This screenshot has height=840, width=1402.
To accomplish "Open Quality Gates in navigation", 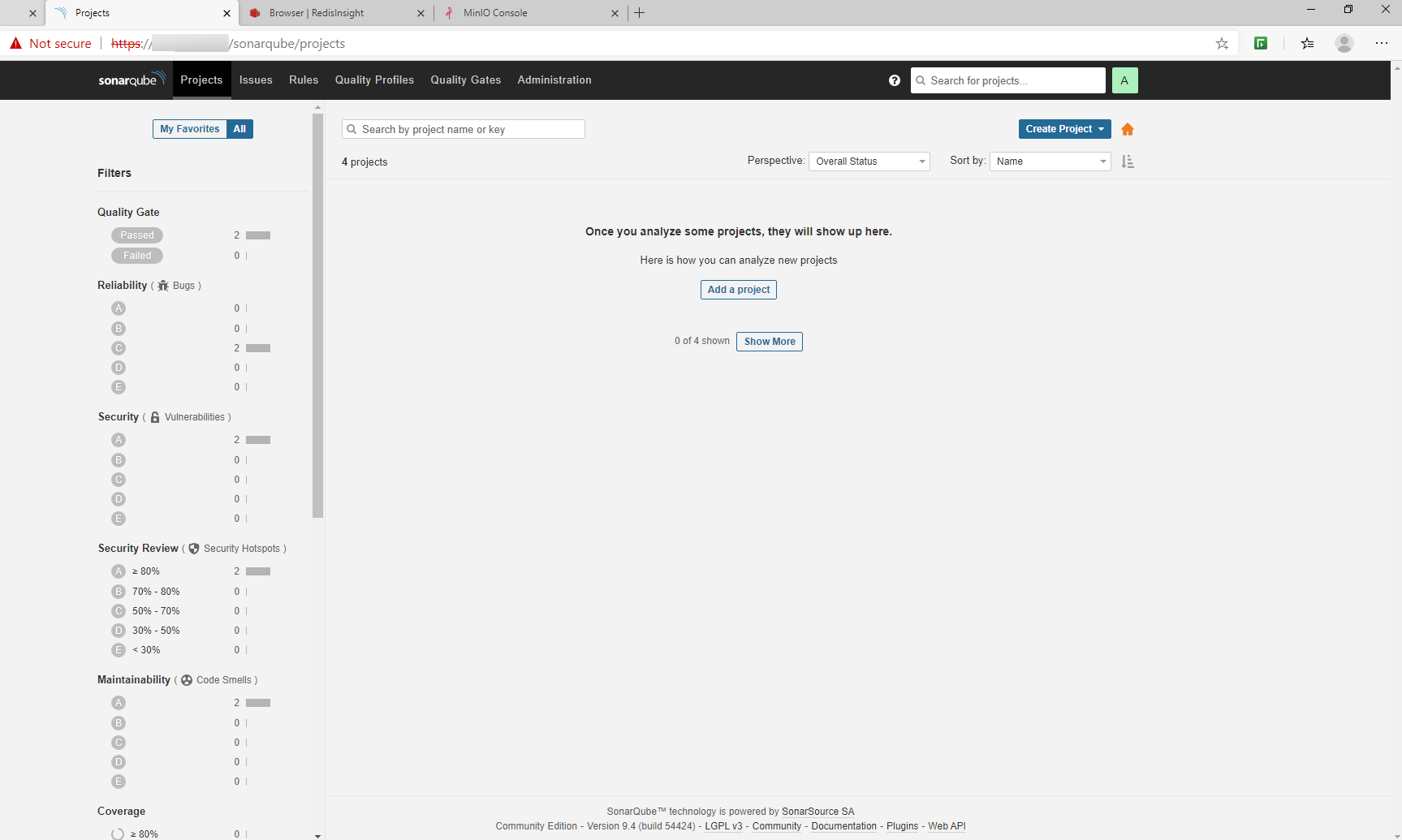I will [466, 80].
